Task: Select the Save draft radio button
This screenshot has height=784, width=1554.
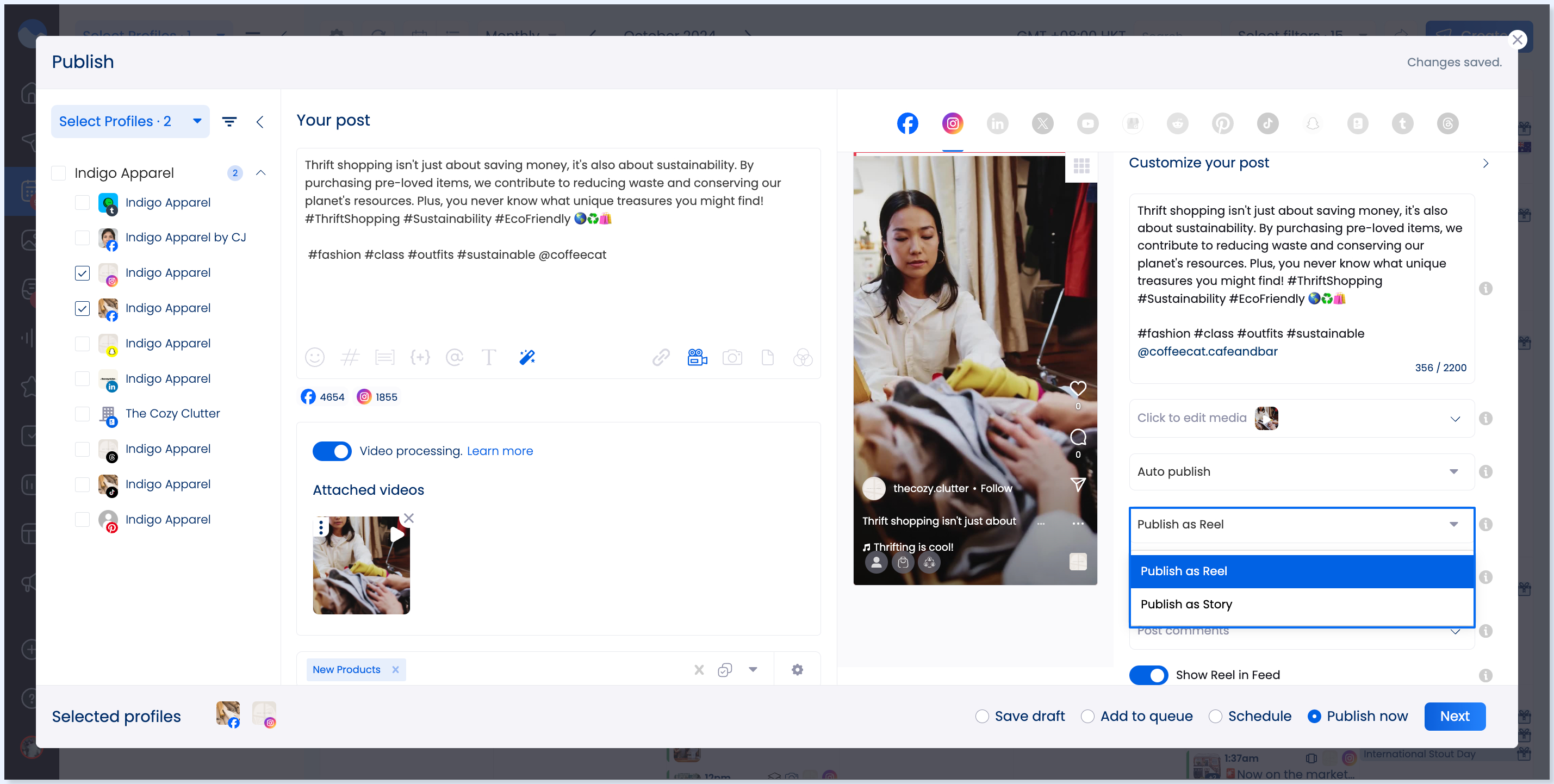Action: [x=981, y=717]
